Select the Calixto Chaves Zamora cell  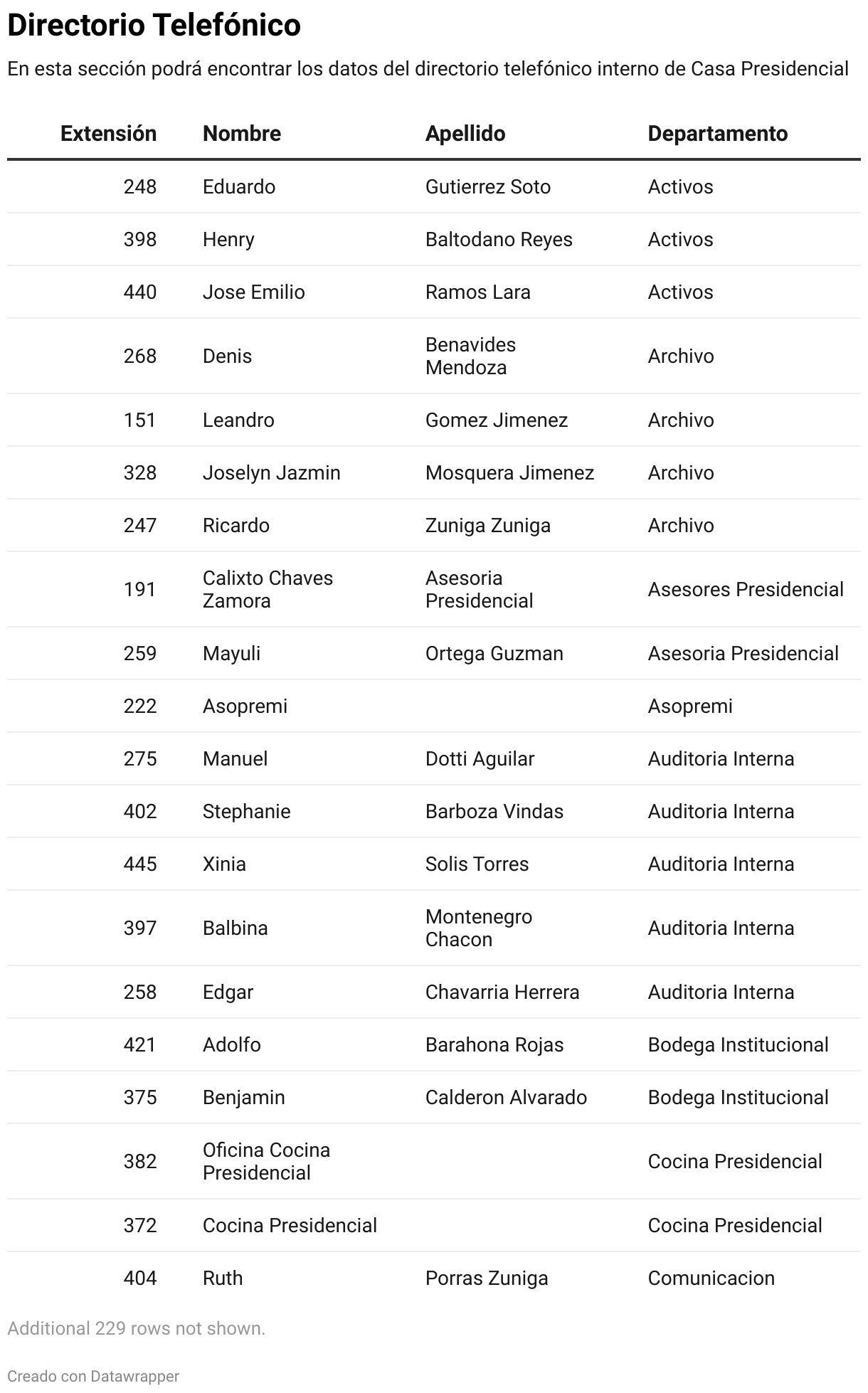pyautogui.click(x=268, y=589)
